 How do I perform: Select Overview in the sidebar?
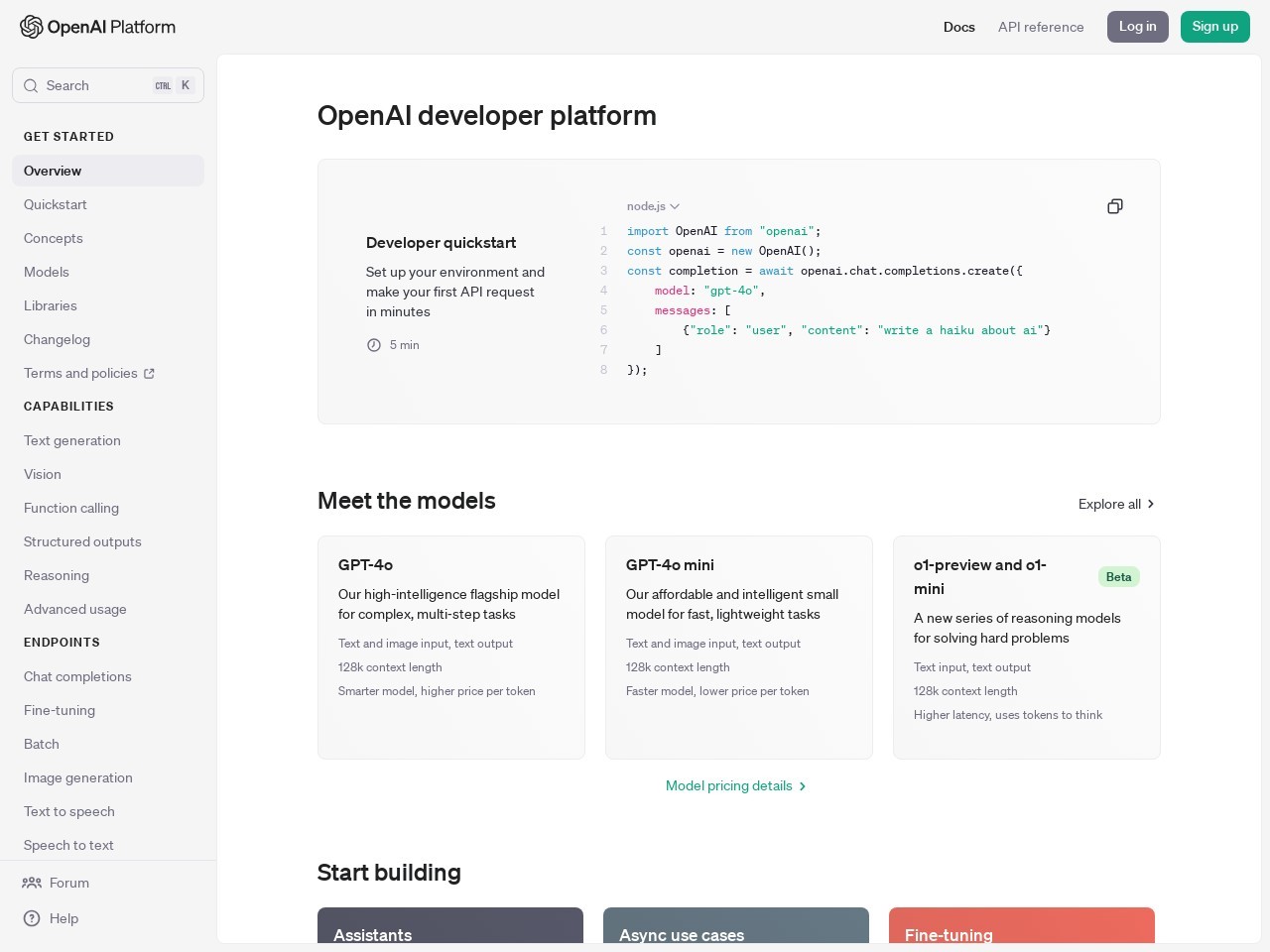coord(108,171)
